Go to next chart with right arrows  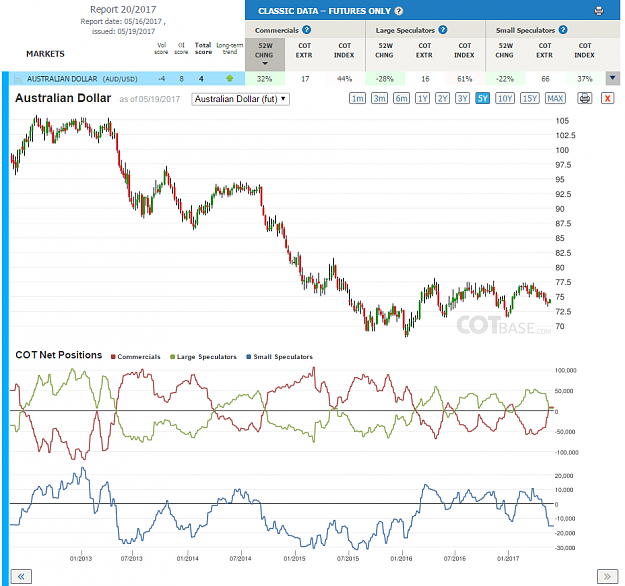tap(607, 576)
